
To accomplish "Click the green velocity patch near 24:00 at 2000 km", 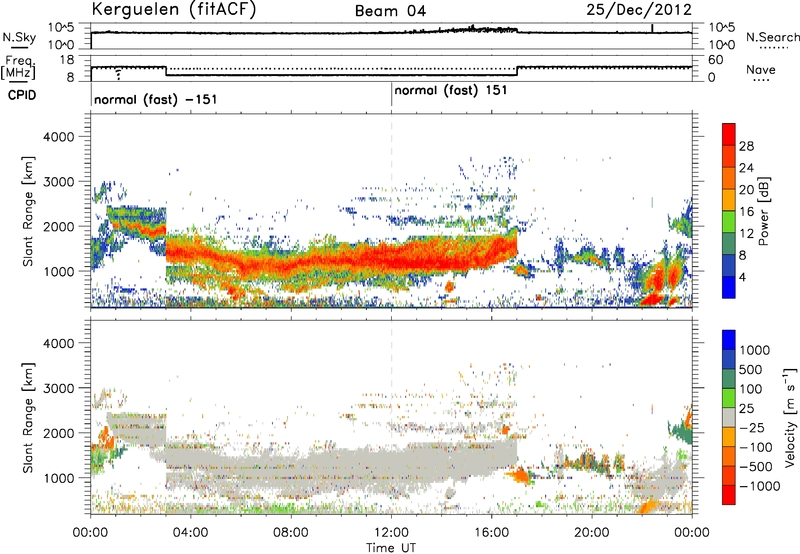I will coord(680,432).
